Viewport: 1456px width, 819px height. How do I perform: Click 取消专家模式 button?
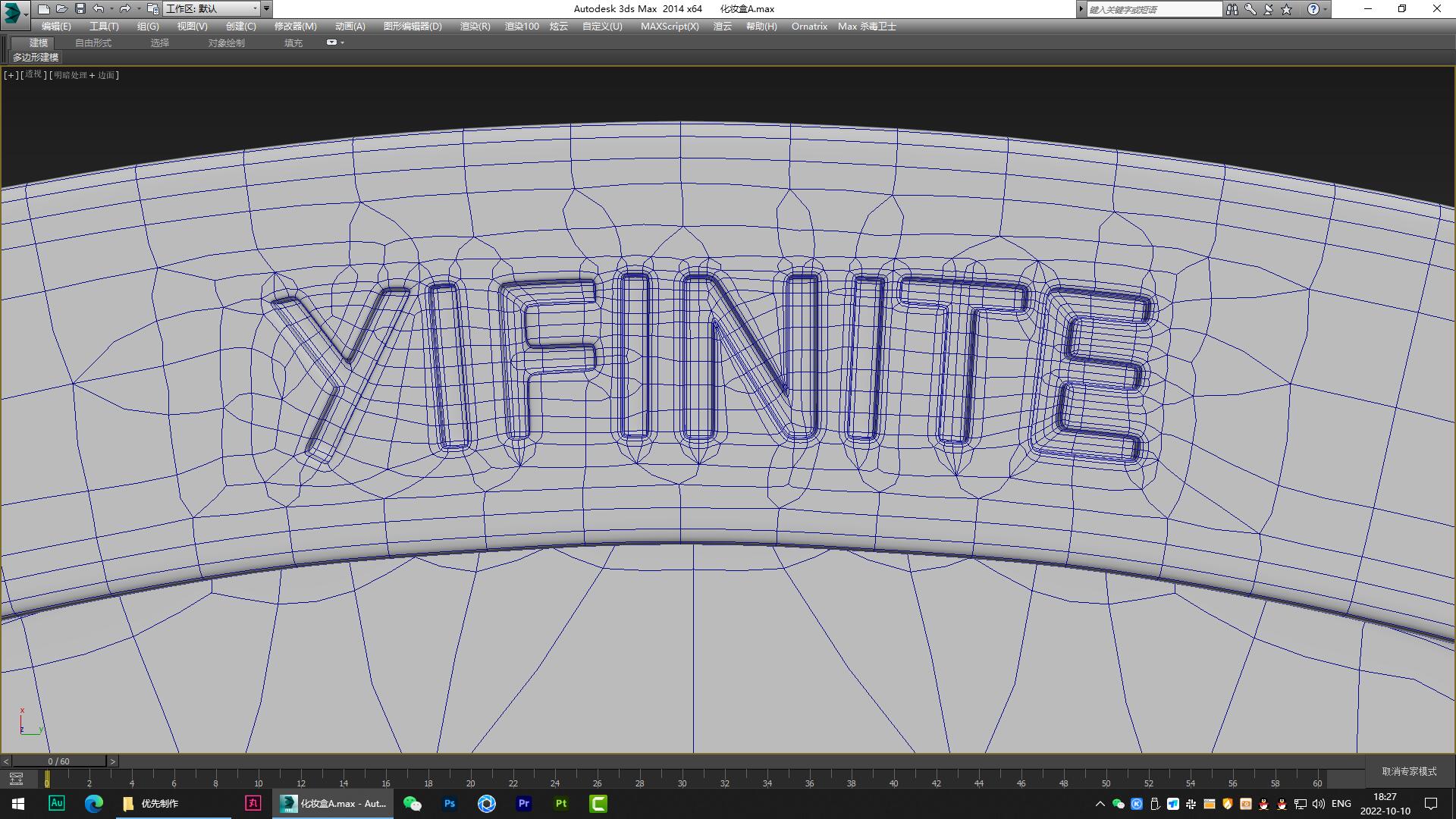pyautogui.click(x=1408, y=771)
